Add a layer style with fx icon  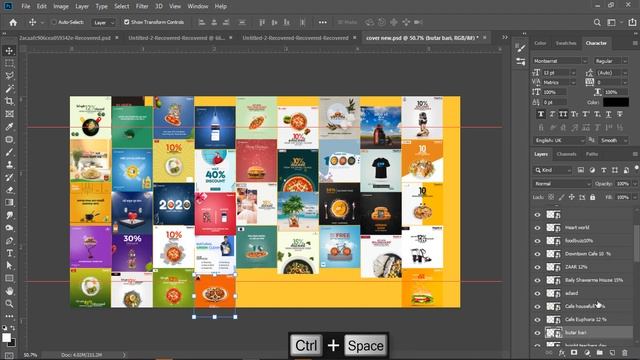coord(562,353)
